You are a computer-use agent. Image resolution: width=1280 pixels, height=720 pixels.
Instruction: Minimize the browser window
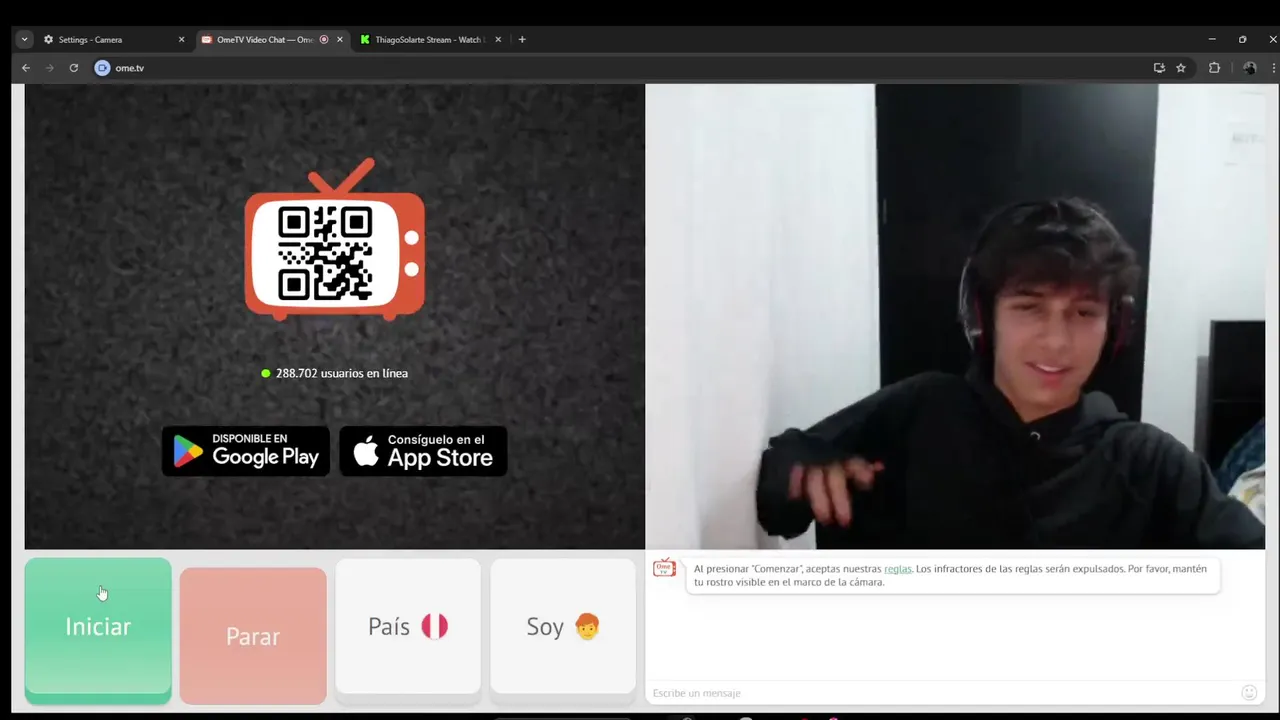[x=1212, y=39]
